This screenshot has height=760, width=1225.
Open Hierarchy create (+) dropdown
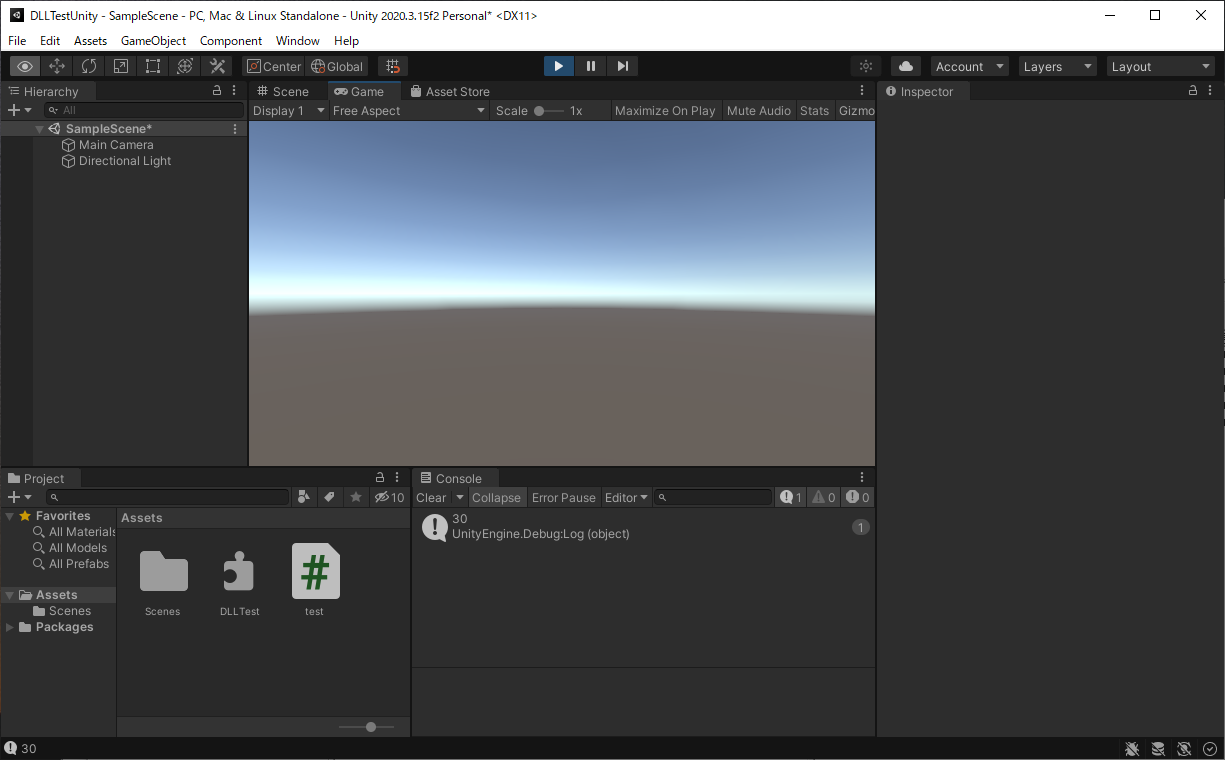tap(19, 110)
